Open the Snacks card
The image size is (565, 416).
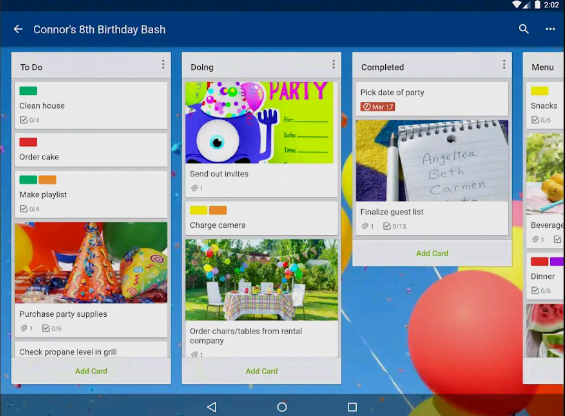[546, 105]
